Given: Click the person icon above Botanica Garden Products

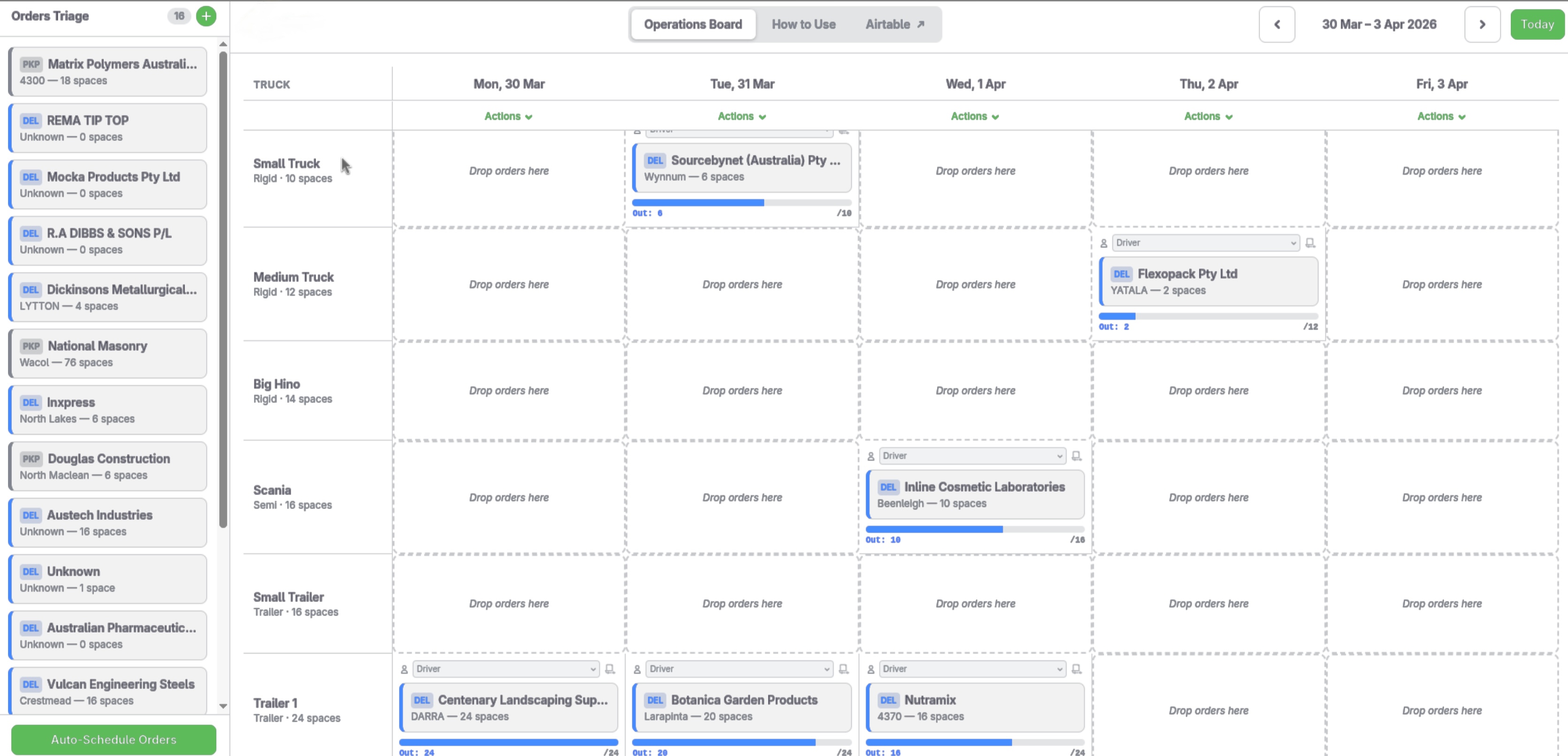Looking at the screenshot, I should 637,670.
